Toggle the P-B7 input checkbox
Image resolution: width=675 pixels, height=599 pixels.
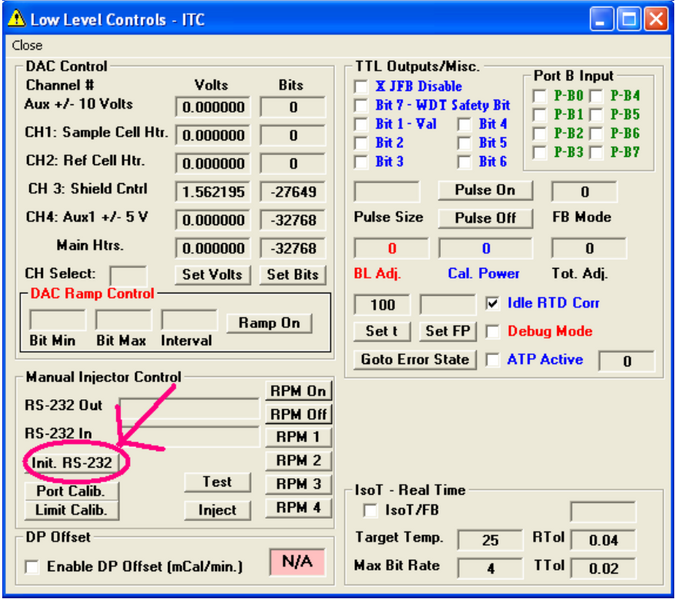click(596, 152)
